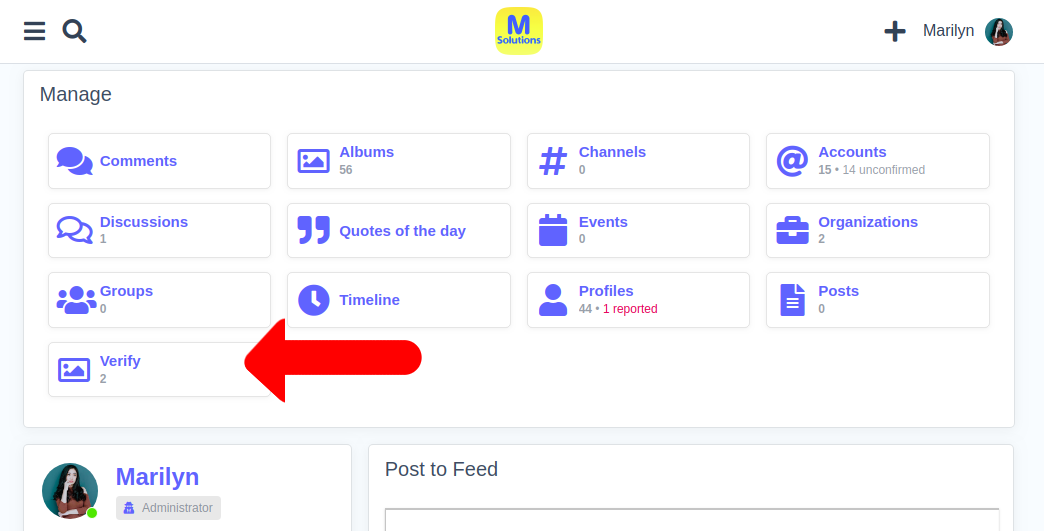Image resolution: width=1044 pixels, height=531 pixels.
Task: Click the Channels hashtag icon
Action: 553,161
